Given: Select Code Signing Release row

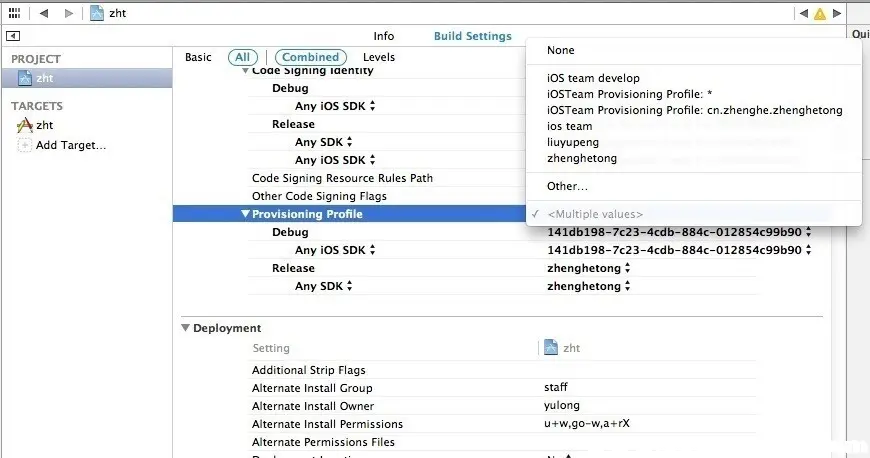Looking at the screenshot, I should pyautogui.click(x=293, y=124).
